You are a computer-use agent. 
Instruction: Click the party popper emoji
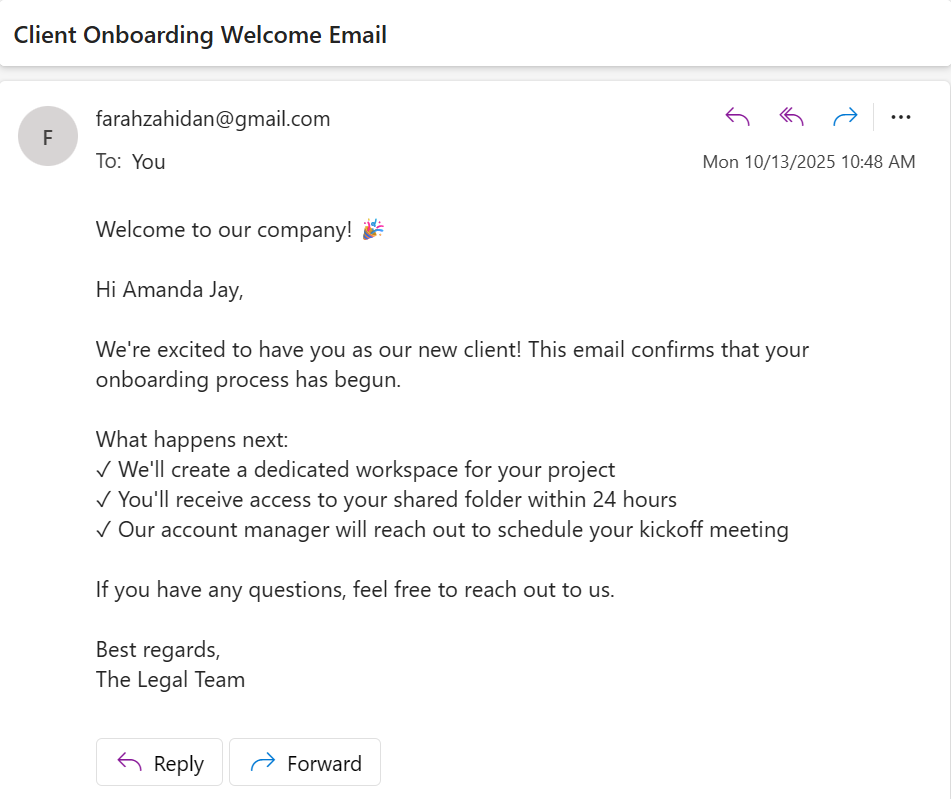tap(373, 230)
